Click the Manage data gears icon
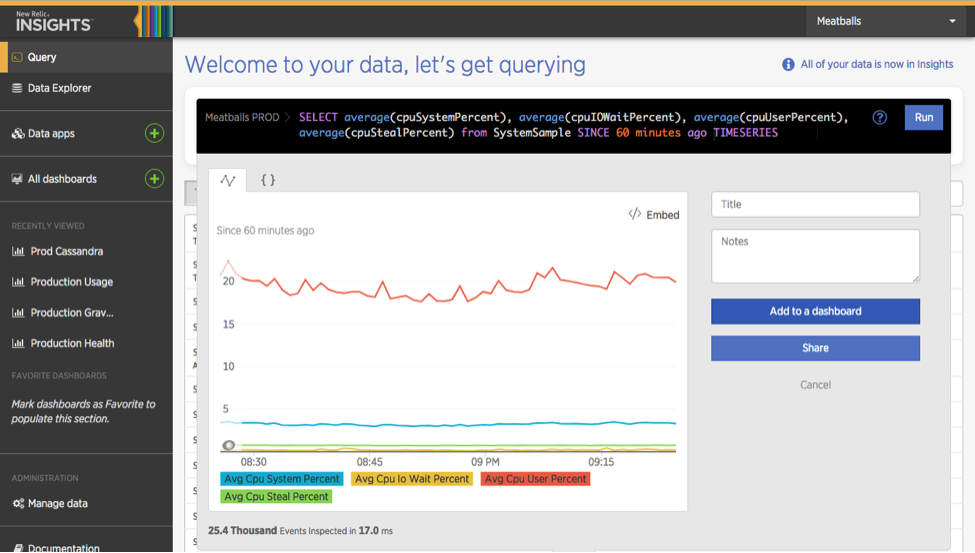The height and width of the screenshot is (553, 975). point(19,504)
